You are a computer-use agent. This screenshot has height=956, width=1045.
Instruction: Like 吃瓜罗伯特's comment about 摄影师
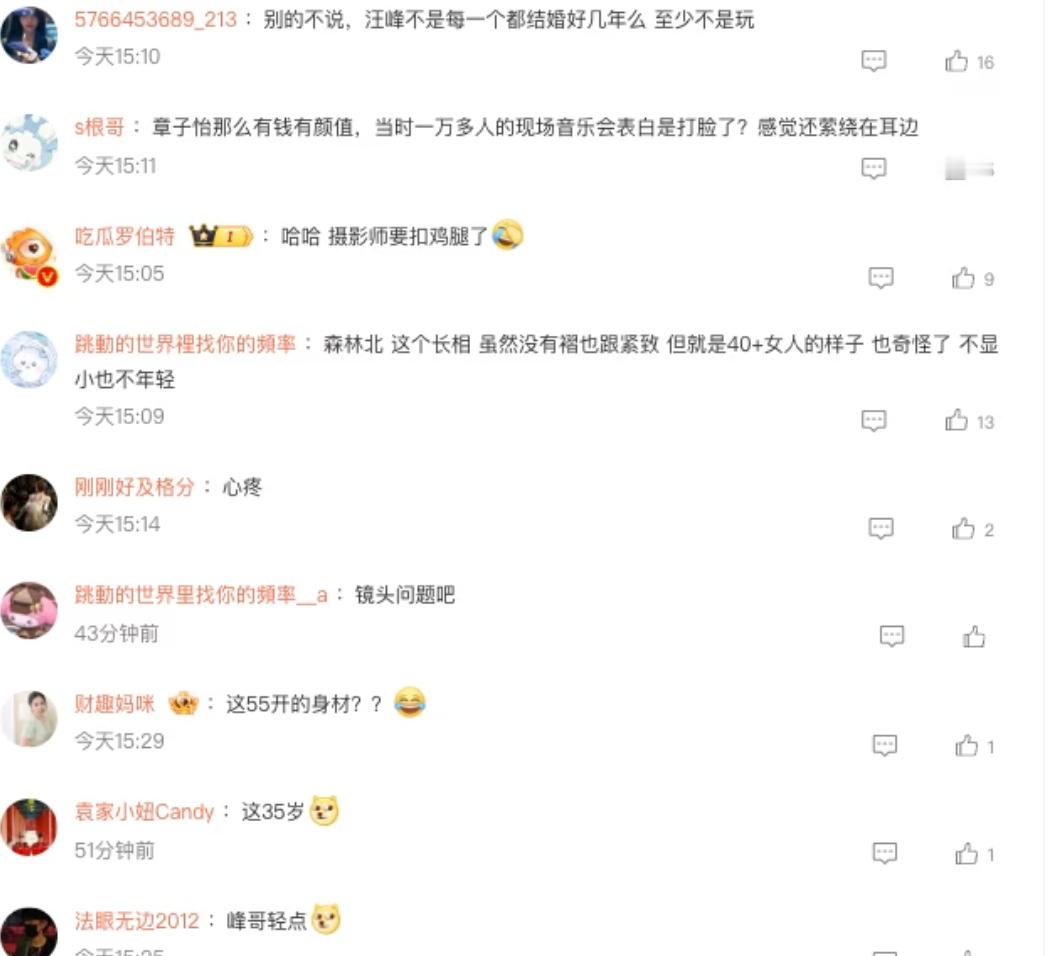[x=963, y=278]
